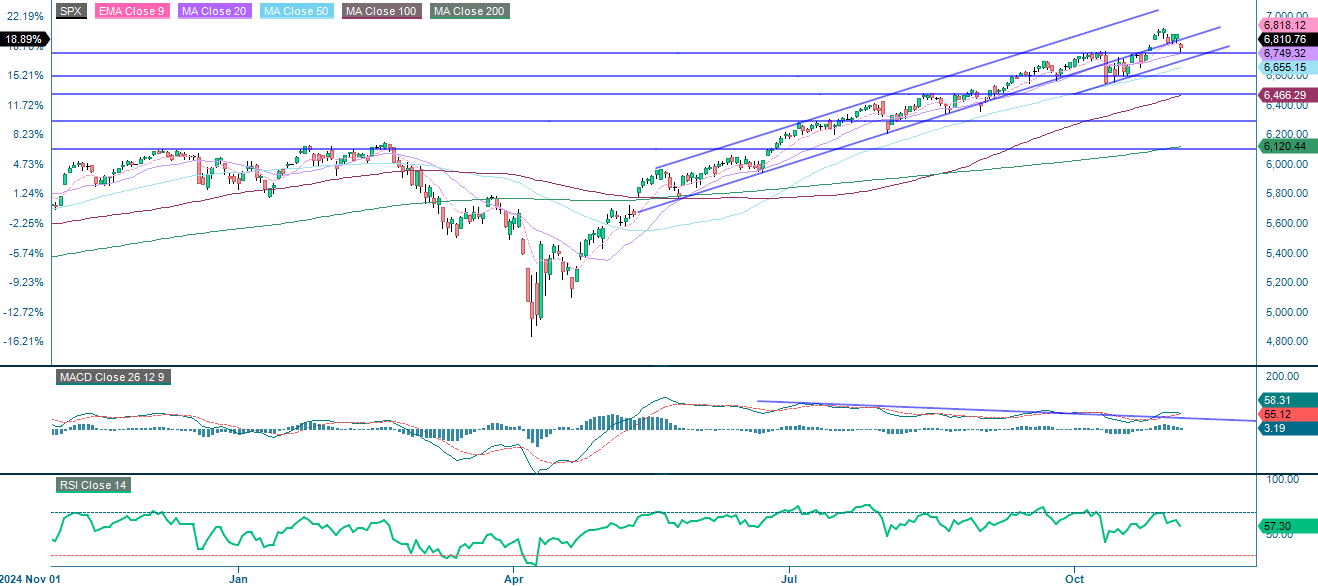Click the 15.21% percent axis label
The image size is (1318, 586).
coord(24,76)
